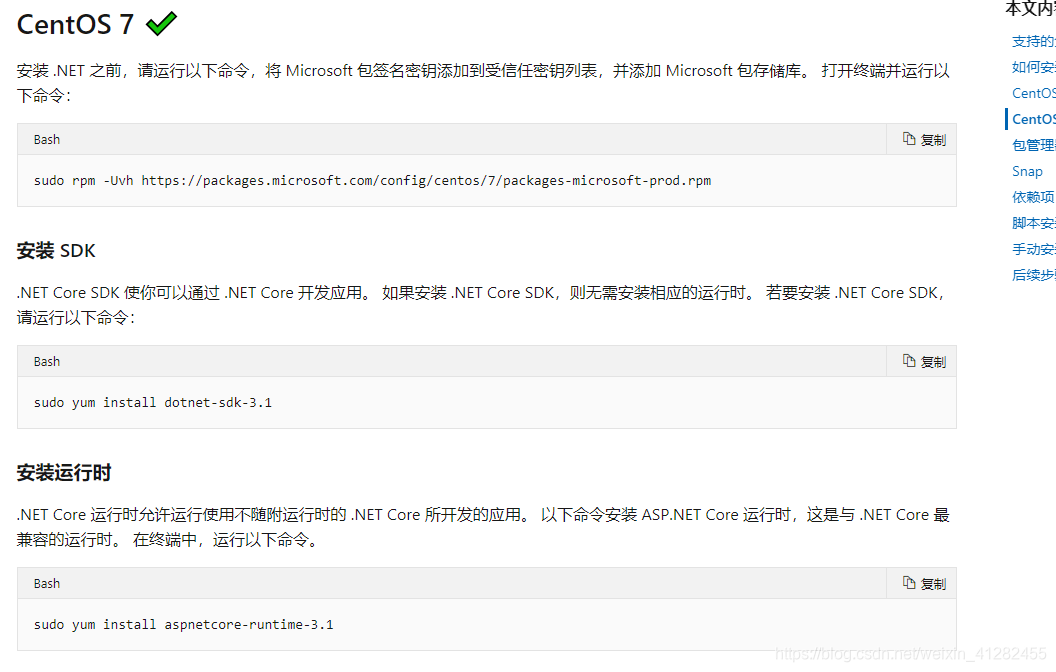Open the 后续步骤 sidebar link
The height and width of the screenshot is (672, 1056).
coord(1033,275)
